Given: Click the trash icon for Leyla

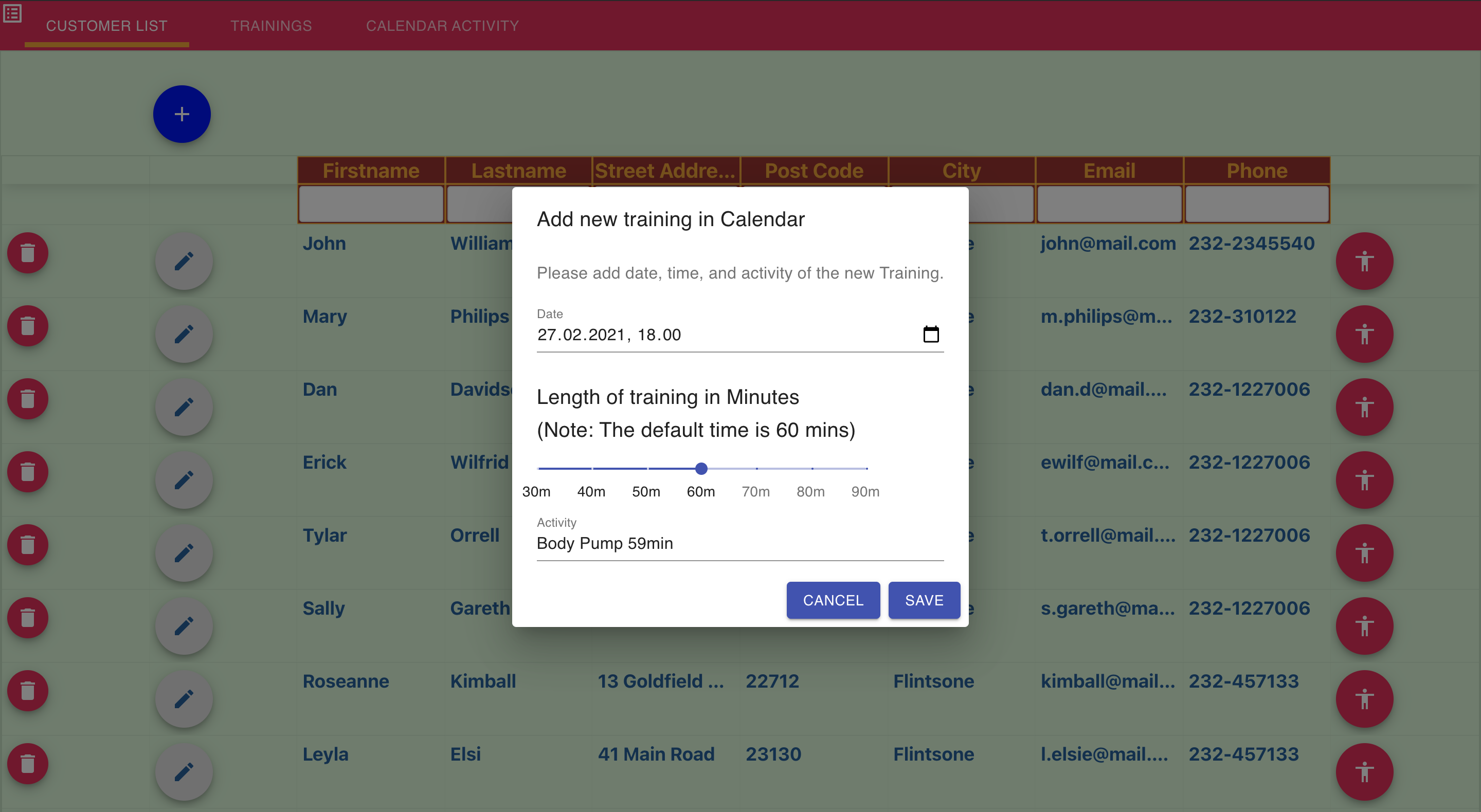Looking at the screenshot, I should [x=27, y=764].
